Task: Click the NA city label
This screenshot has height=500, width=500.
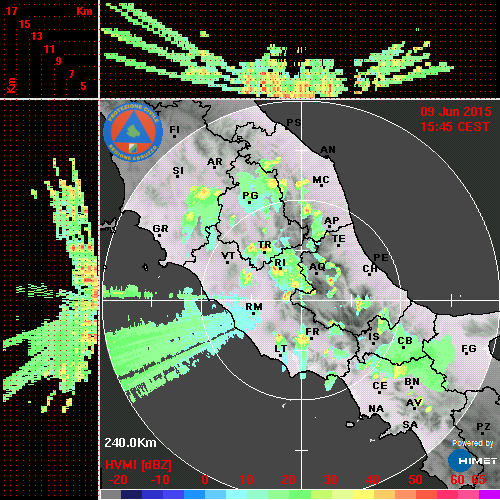Action: pyautogui.click(x=376, y=409)
